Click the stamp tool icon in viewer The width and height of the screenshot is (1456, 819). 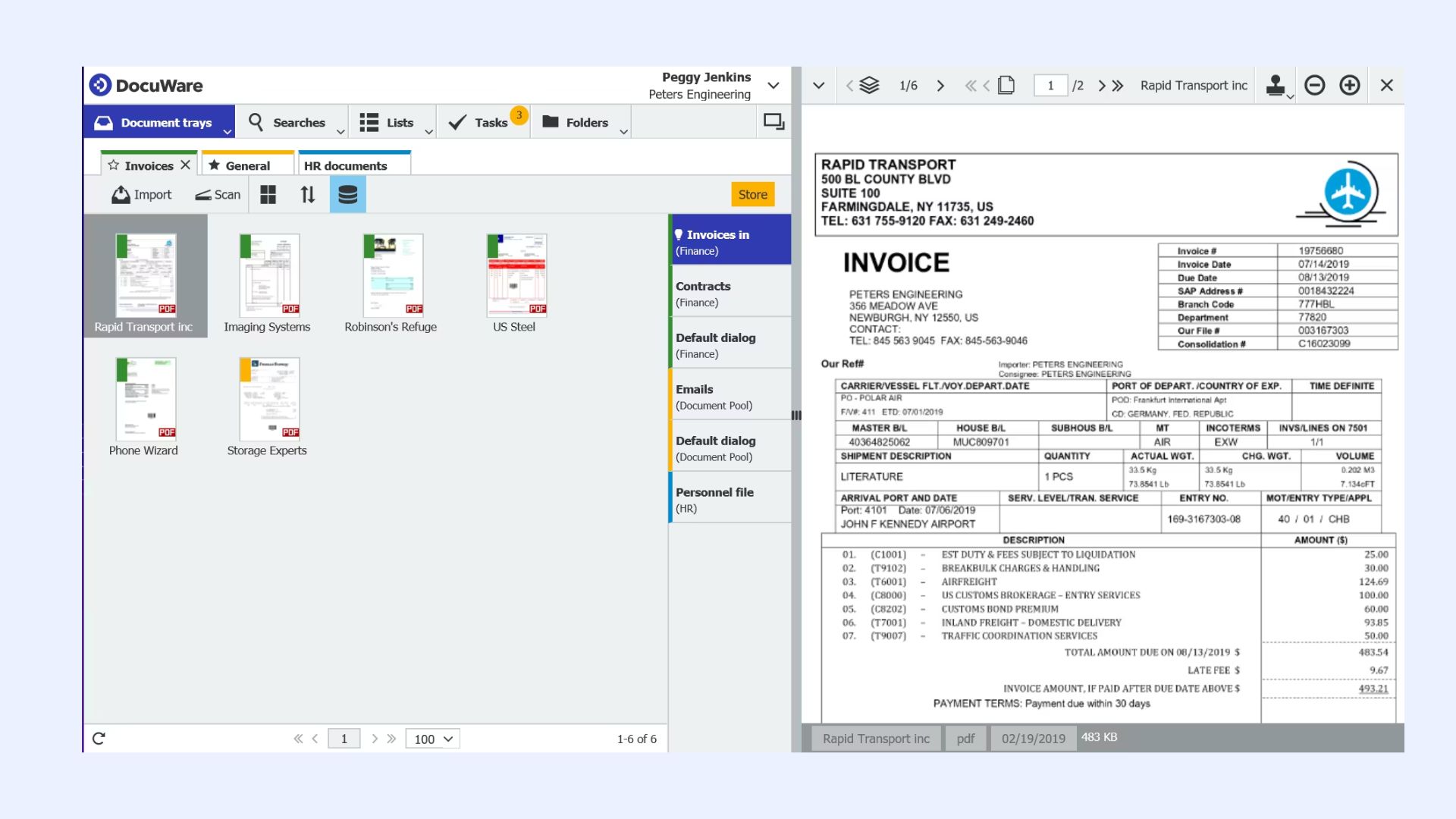pyautogui.click(x=1276, y=85)
